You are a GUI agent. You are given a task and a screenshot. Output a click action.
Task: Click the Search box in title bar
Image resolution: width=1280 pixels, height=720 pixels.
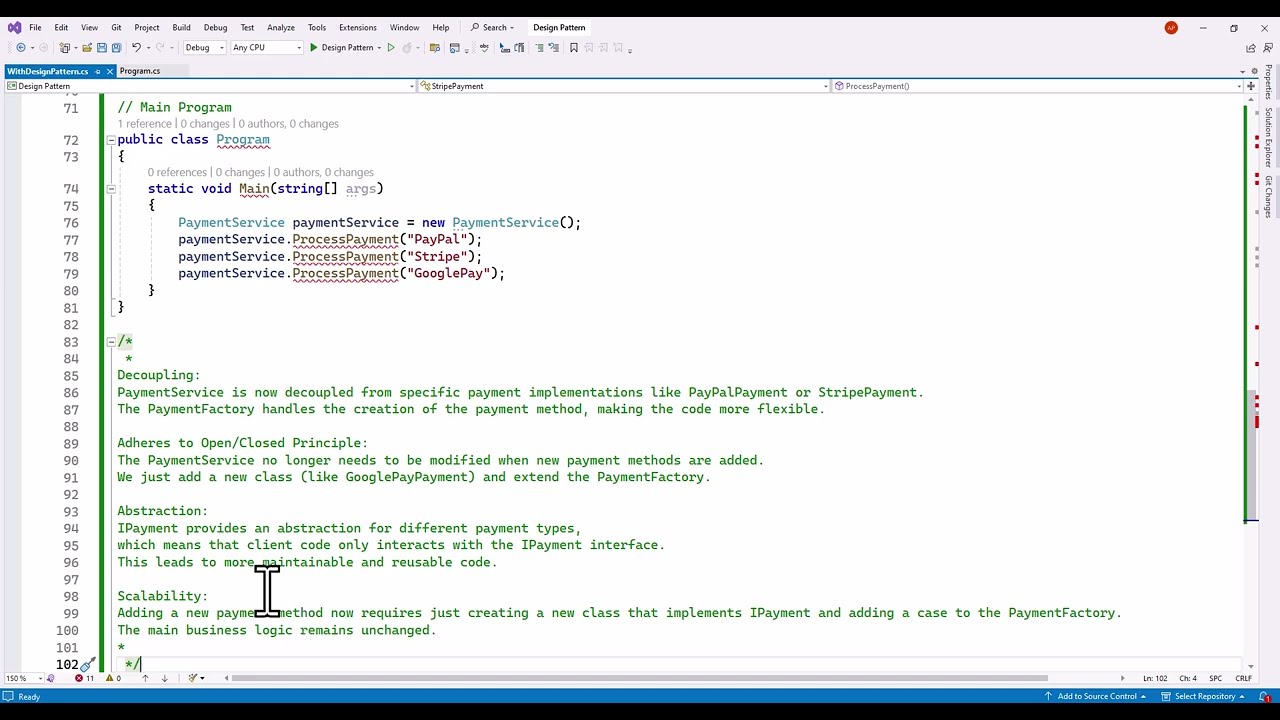pyautogui.click(x=493, y=27)
